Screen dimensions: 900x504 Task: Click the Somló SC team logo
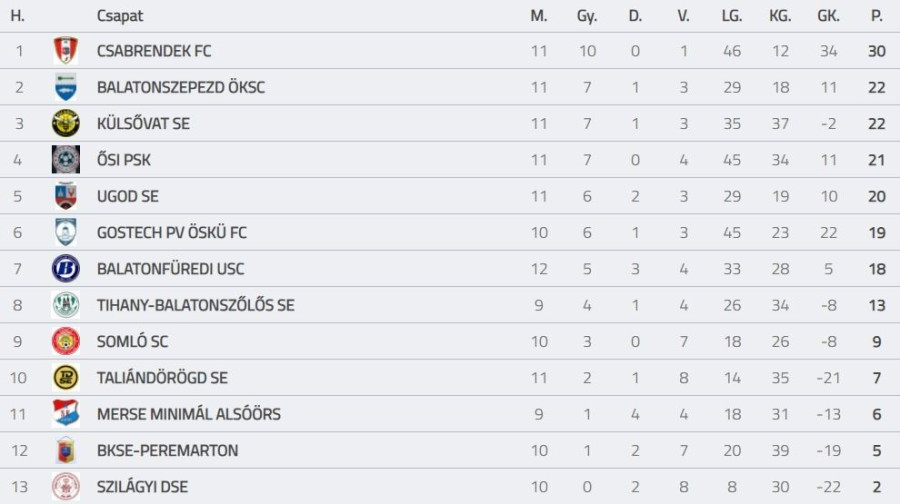[65, 341]
